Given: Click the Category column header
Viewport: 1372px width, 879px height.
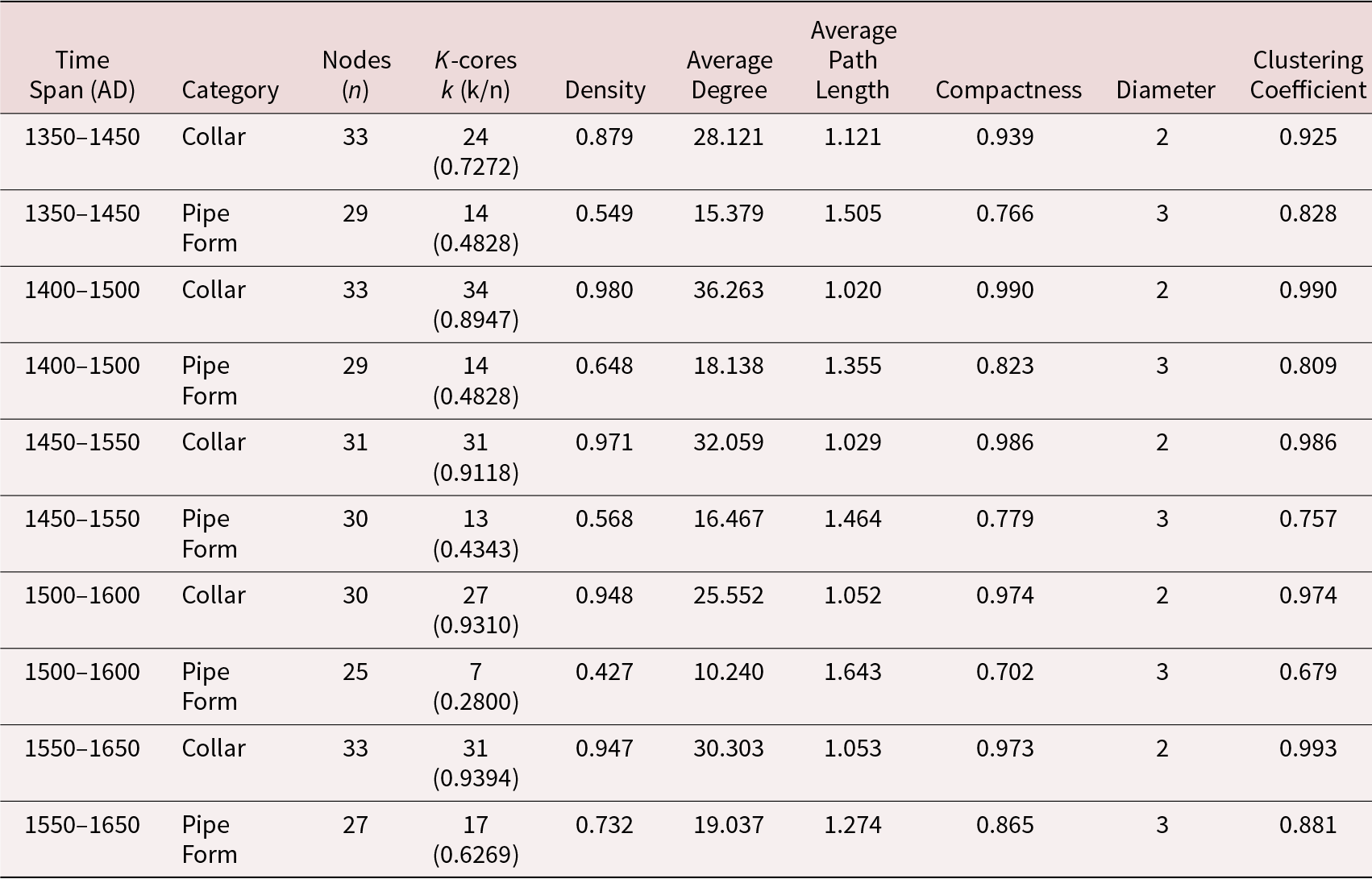Looking at the screenshot, I should coord(230,89).
